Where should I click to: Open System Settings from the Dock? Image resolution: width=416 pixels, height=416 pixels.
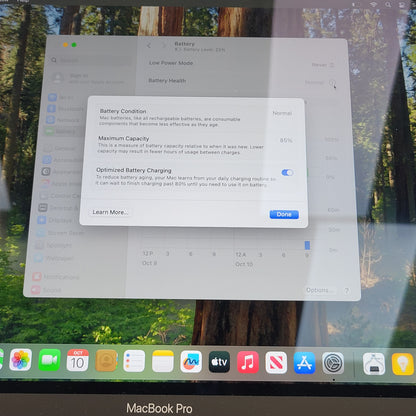point(333,363)
